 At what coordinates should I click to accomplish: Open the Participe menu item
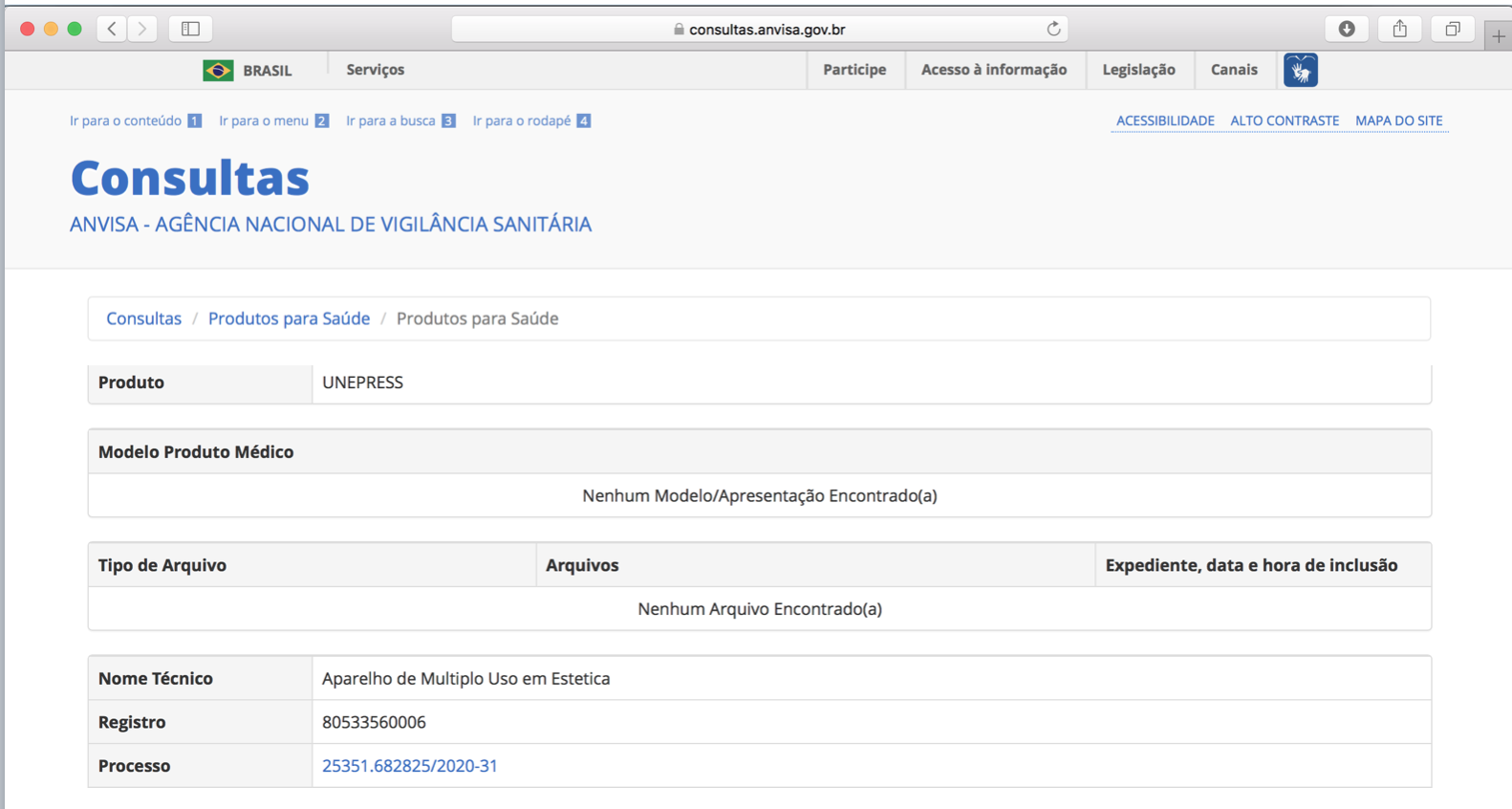click(854, 70)
